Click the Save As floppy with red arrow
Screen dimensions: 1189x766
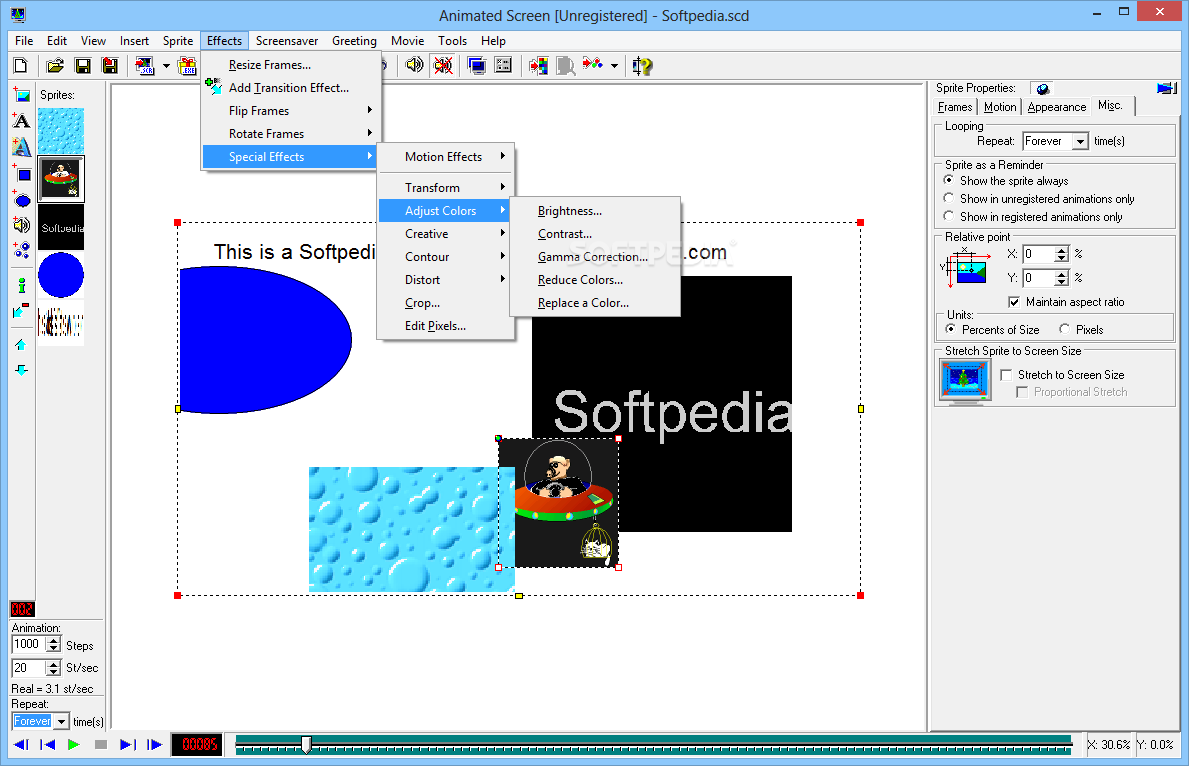[x=110, y=66]
